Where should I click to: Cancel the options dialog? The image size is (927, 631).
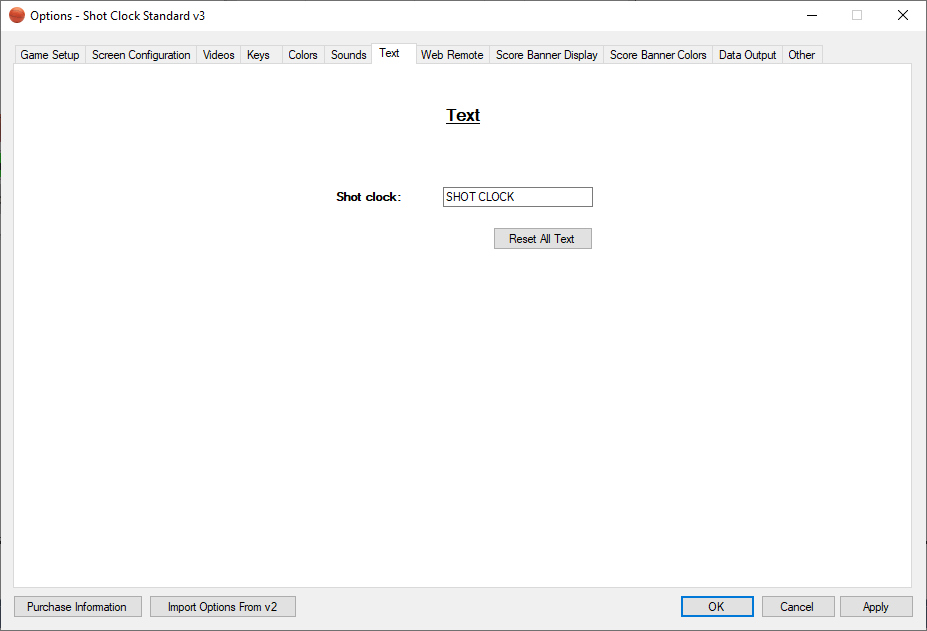pyautogui.click(x=797, y=607)
